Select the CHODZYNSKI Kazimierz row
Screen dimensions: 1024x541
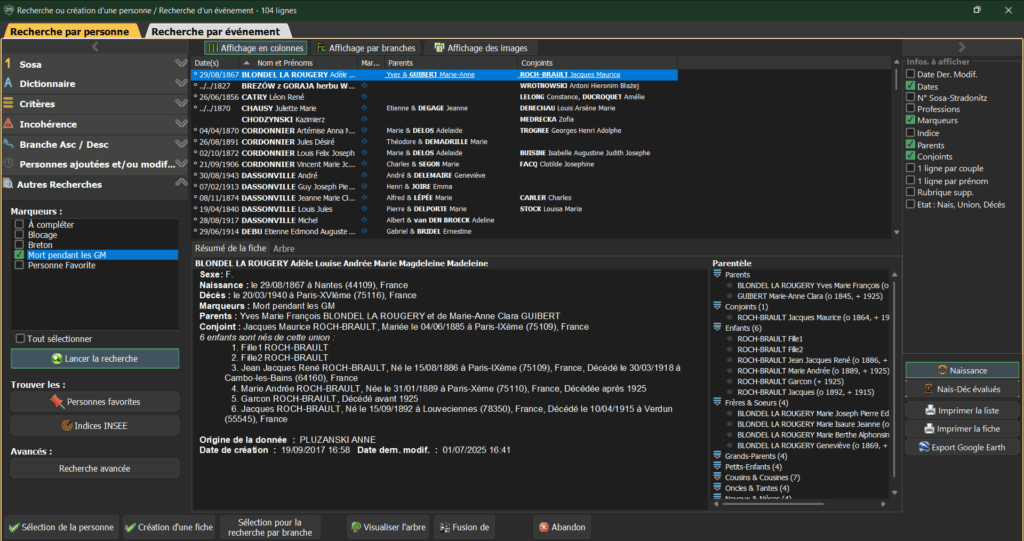point(434,119)
